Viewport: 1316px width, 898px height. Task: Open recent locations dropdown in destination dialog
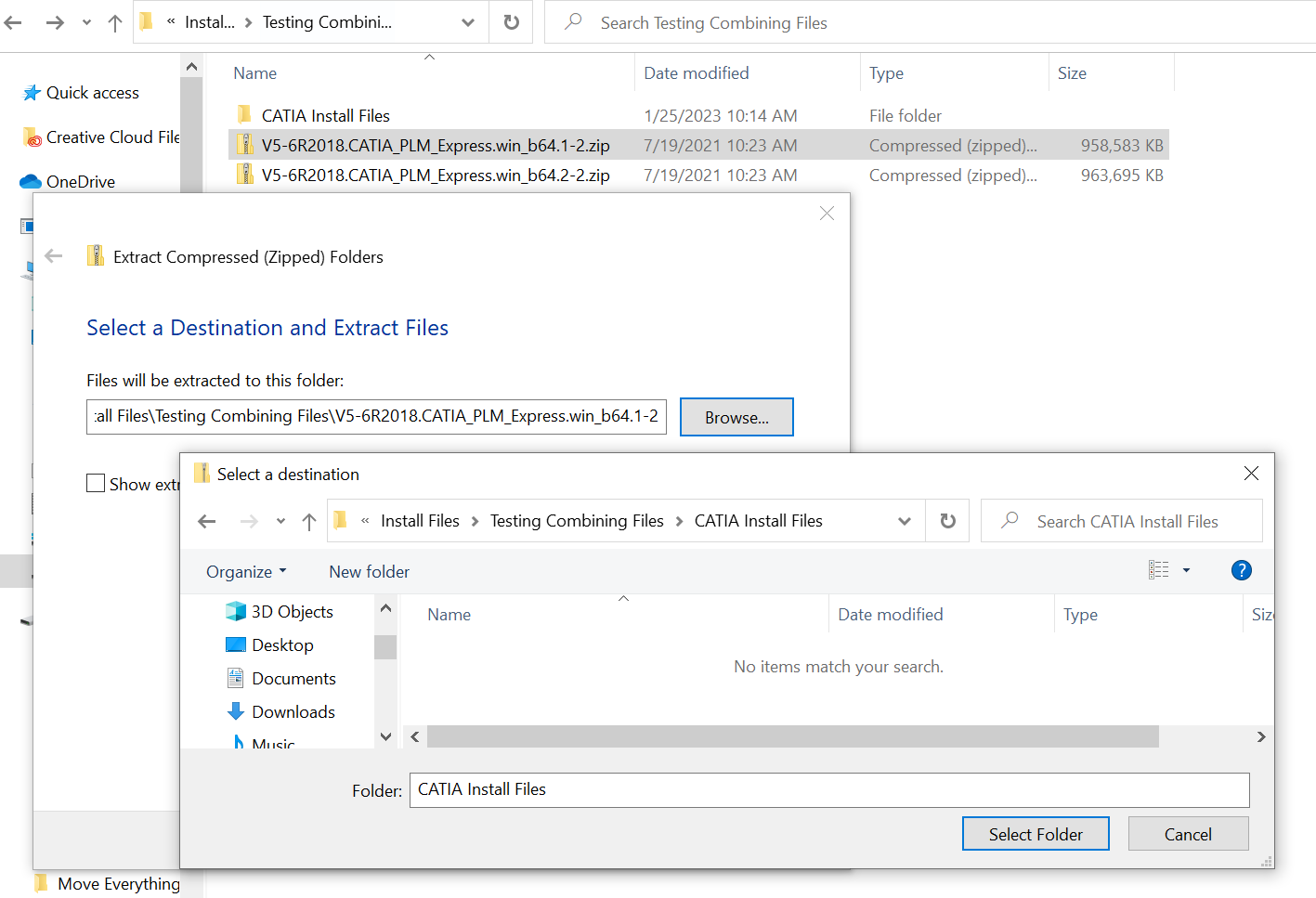click(280, 521)
